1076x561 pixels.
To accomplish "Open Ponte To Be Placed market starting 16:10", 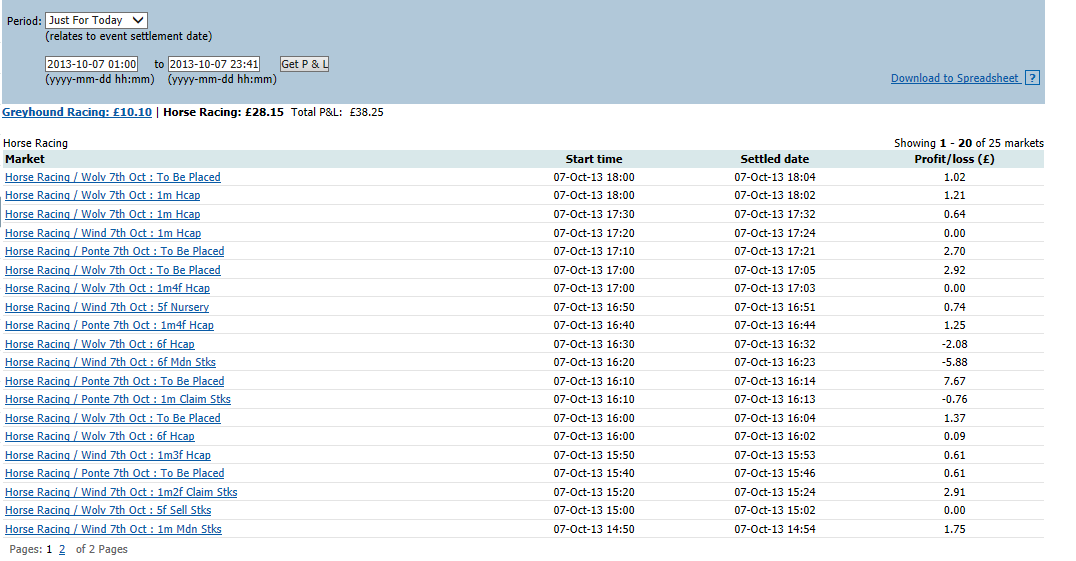I will [x=115, y=381].
